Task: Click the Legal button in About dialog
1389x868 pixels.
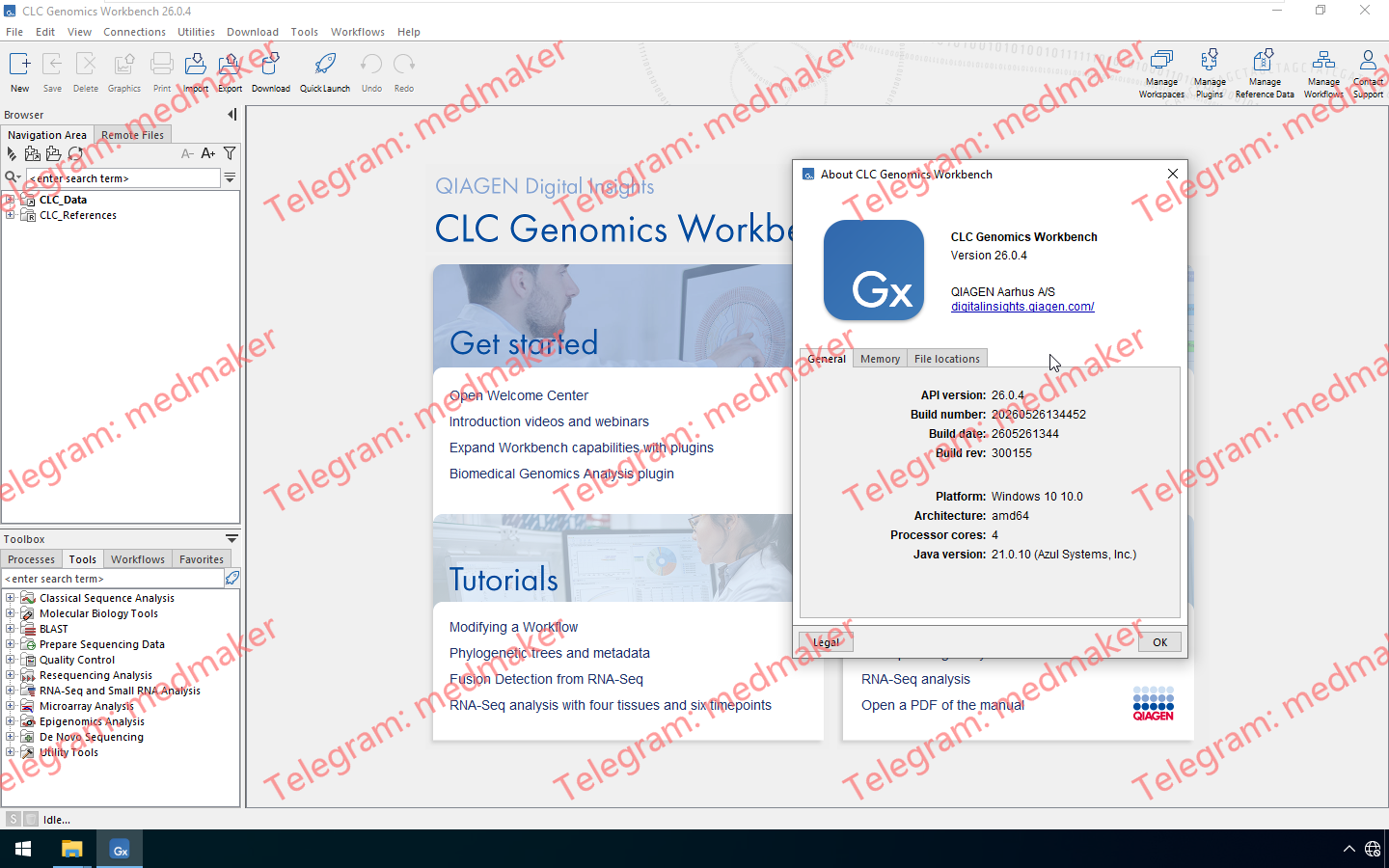Action: pyautogui.click(x=826, y=642)
